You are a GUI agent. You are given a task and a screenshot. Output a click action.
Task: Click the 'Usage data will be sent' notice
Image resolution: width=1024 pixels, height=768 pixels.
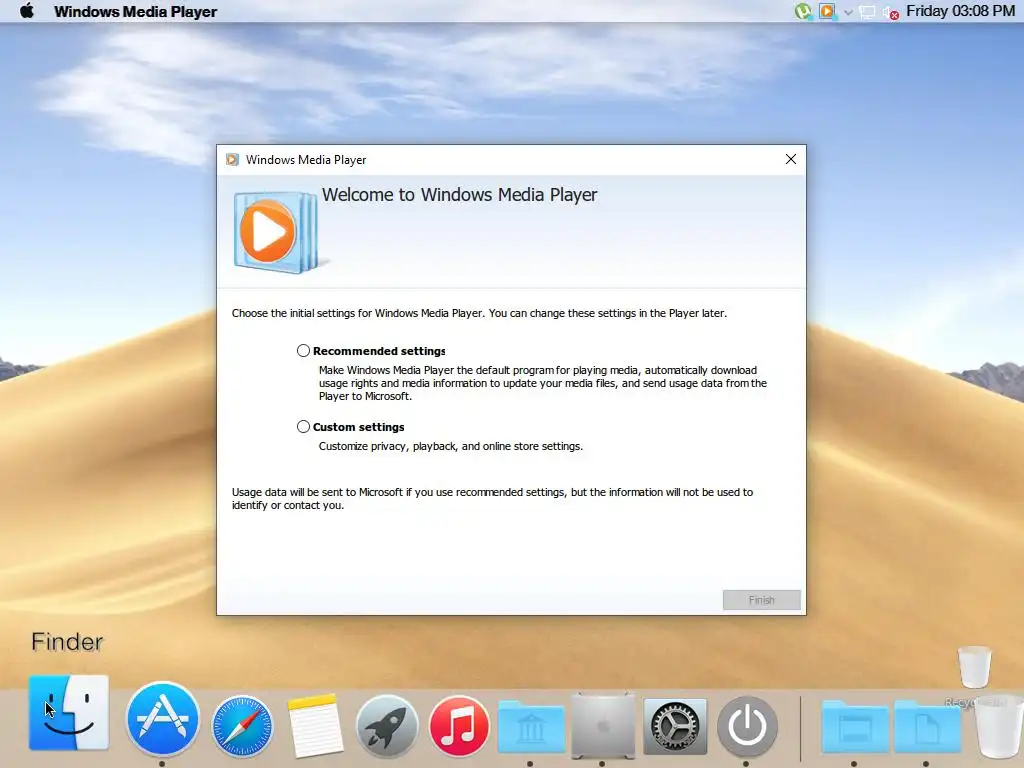pos(492,498)
